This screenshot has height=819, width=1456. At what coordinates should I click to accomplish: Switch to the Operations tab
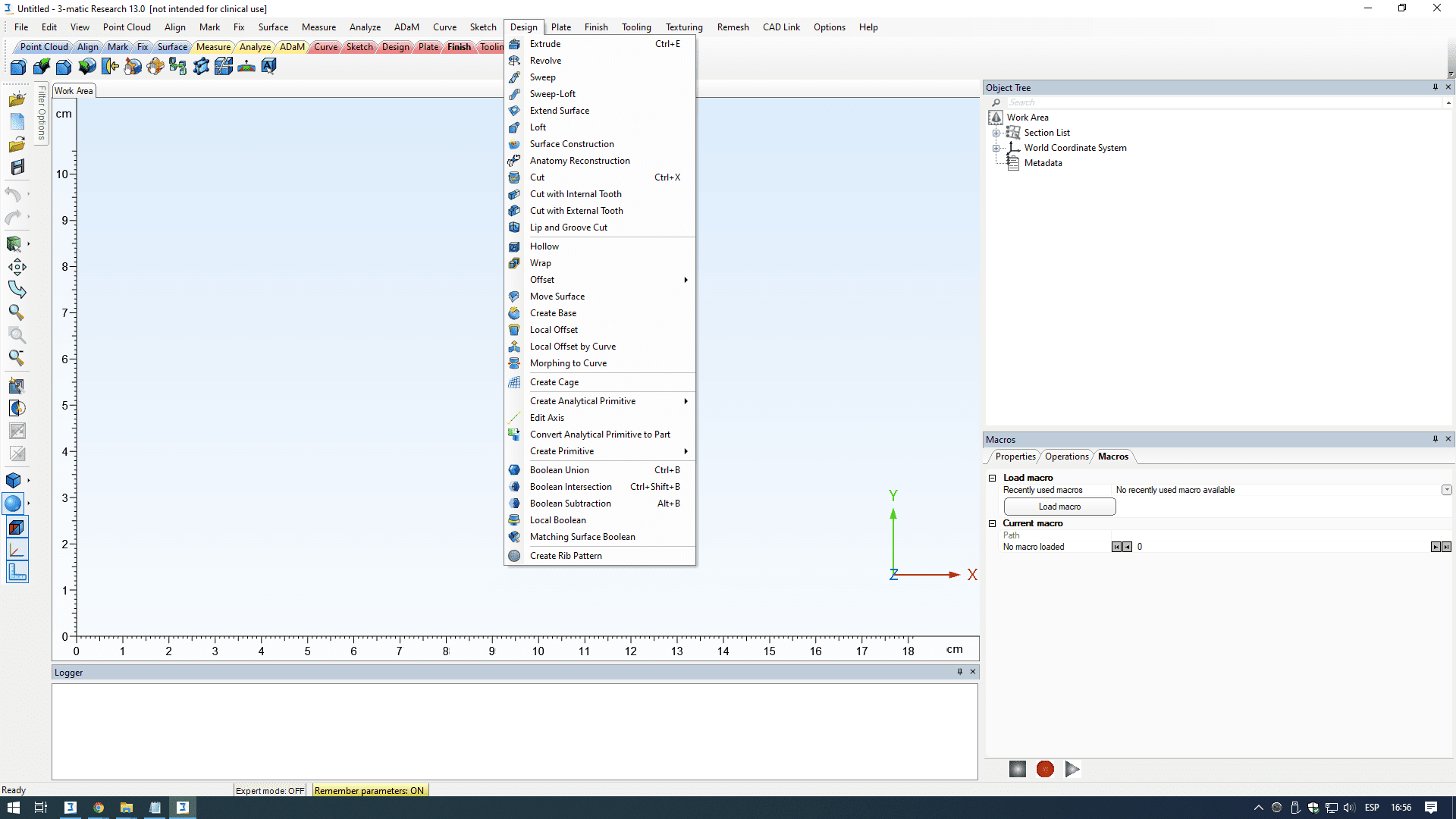coord(1066,457)
